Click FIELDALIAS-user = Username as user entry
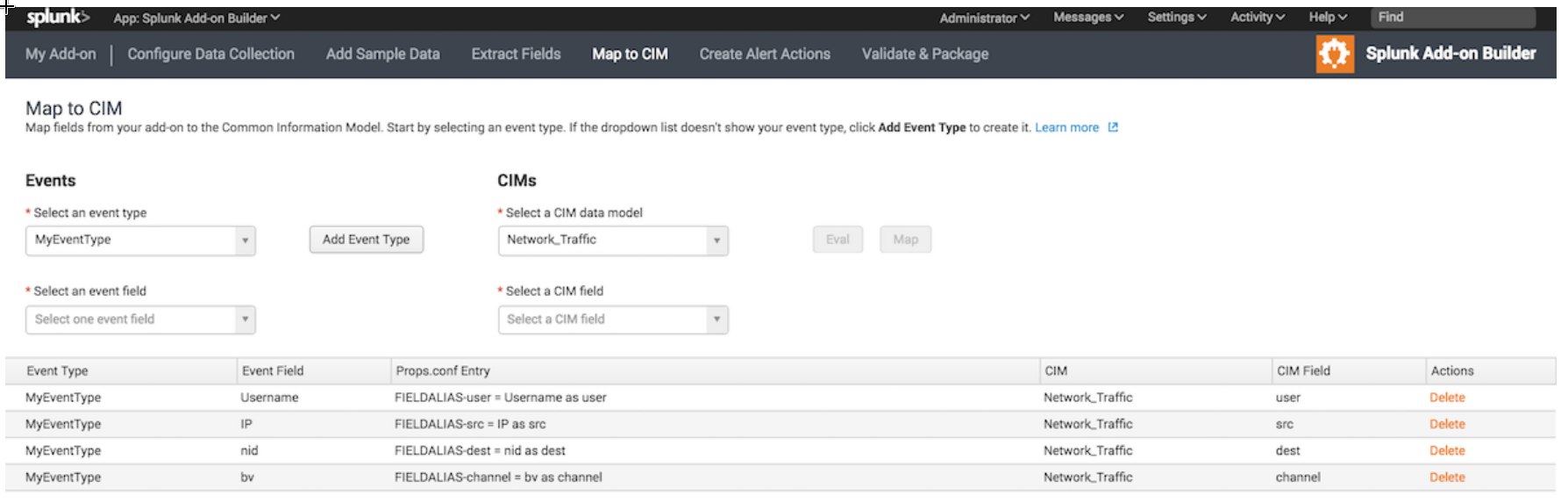The width and height of the screenshot is (1568, 502). 500,398
